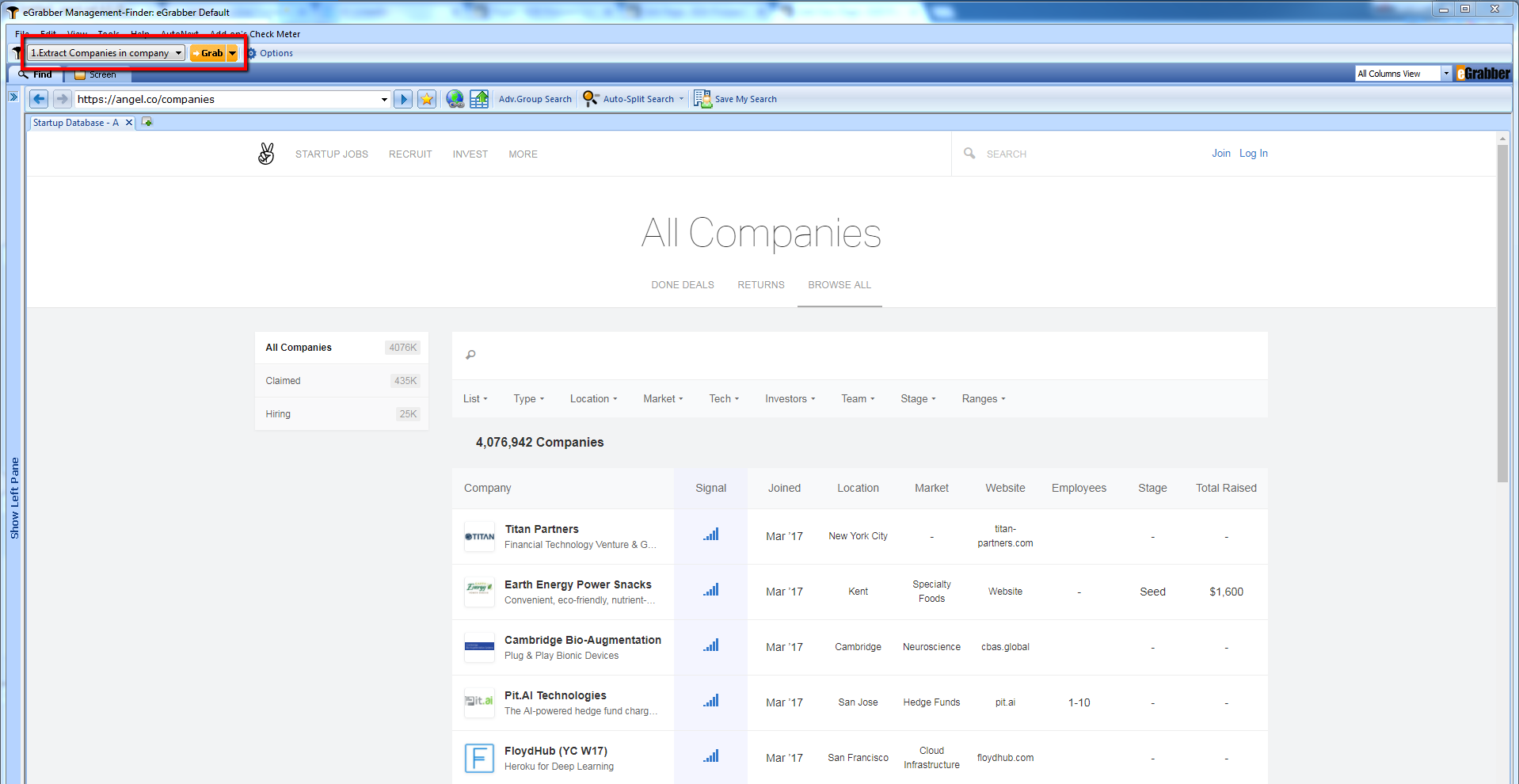This screenshot has height=784, width=1519.
Task: Click the Pit.AI logo thumbnail
Action: pos(479,702)
